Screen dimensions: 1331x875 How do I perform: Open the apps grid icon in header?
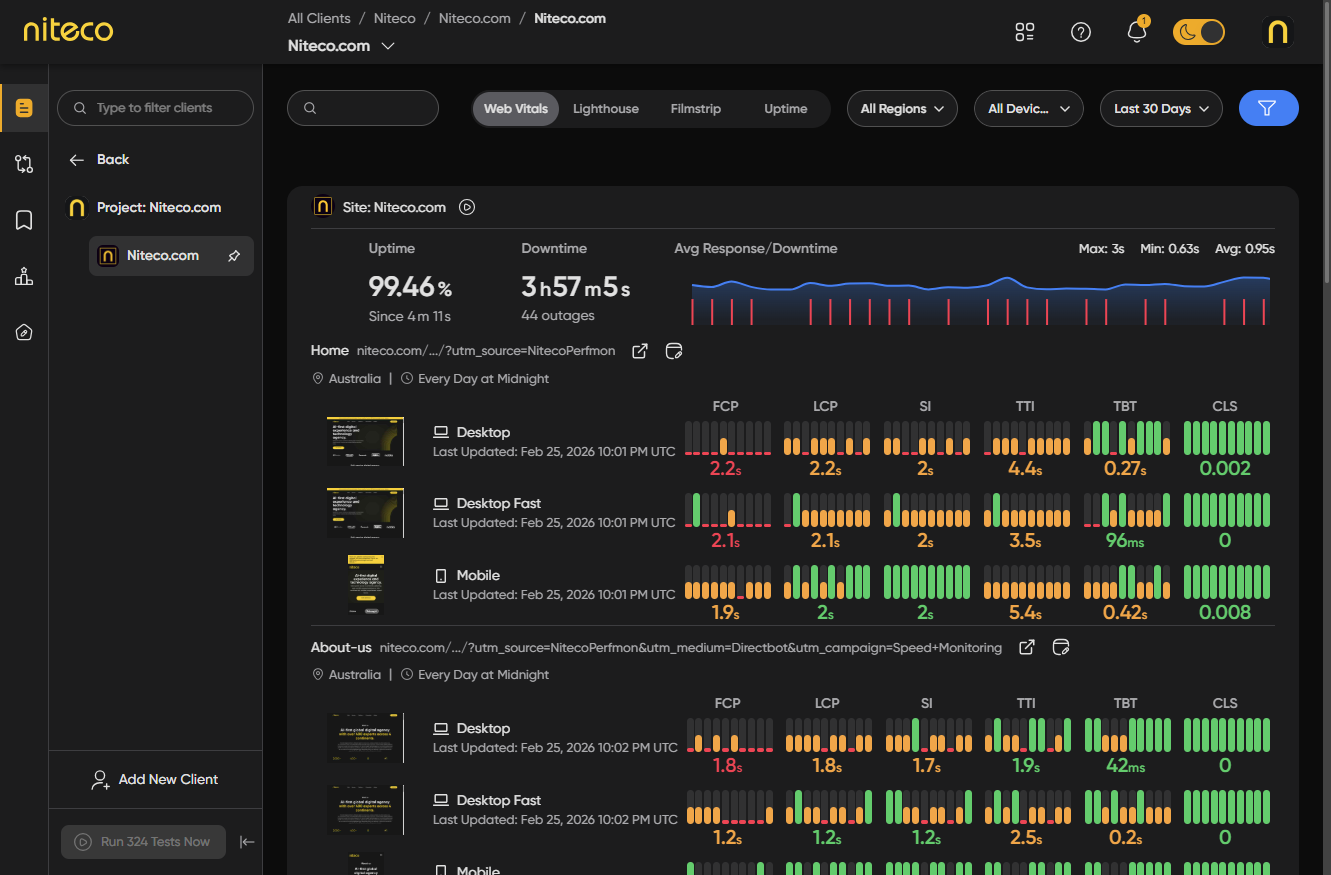pos(1024,32)
